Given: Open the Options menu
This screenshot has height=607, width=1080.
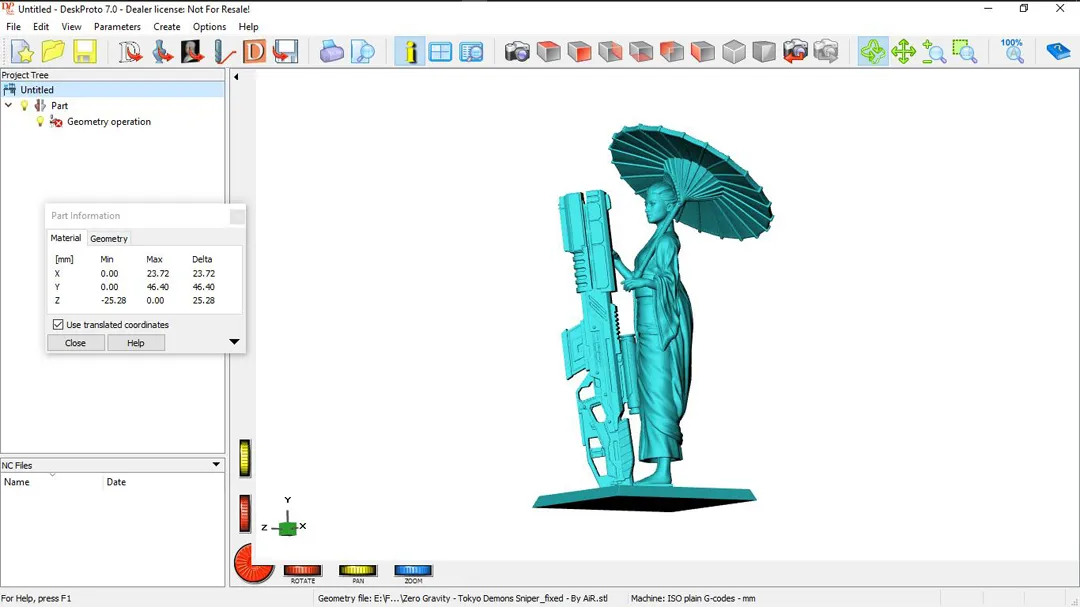Looking at the screenshot, I should coord(209,27).
